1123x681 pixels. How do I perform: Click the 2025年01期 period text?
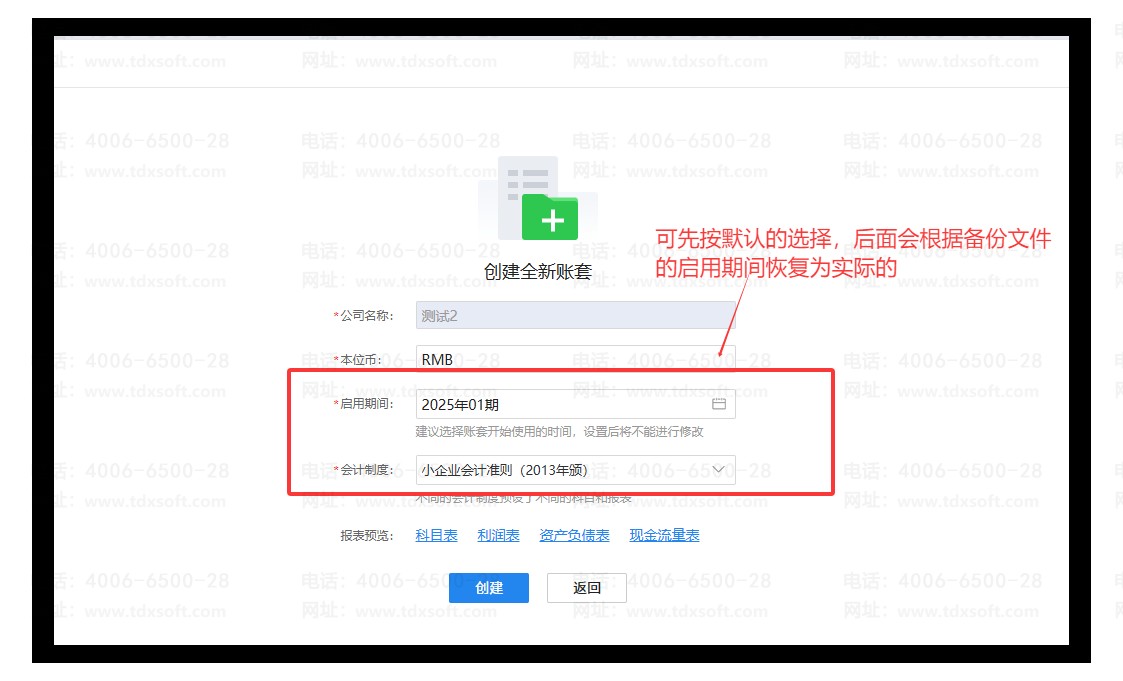click(x=460, y=404)
